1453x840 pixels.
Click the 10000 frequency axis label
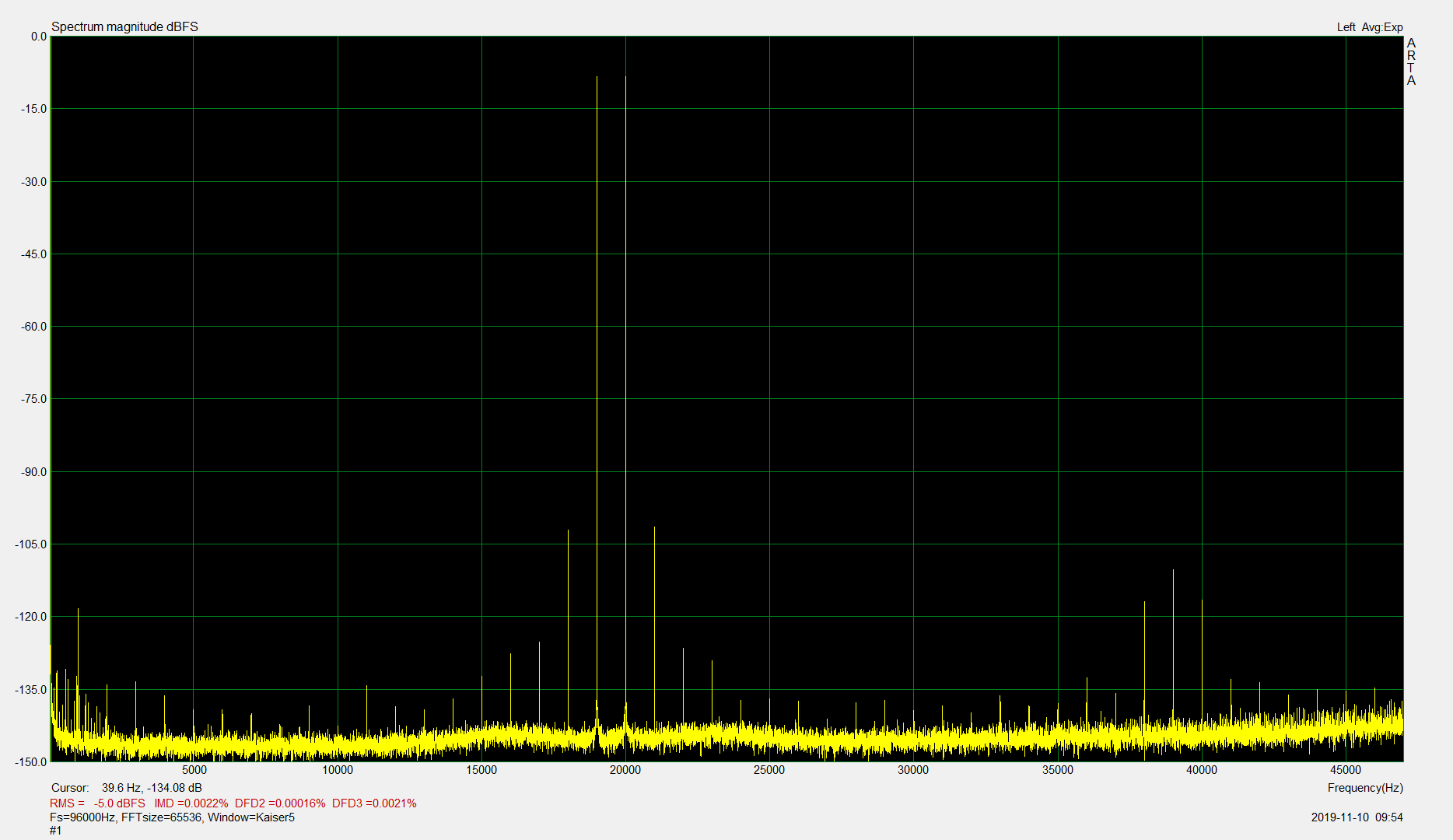[338, 770]
